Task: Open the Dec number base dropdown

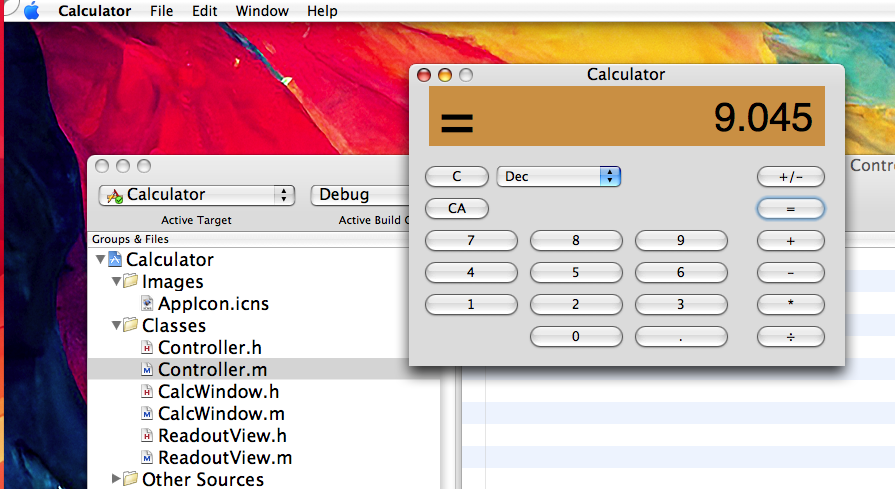Action: pyautogui.click(x=558, y=176)
